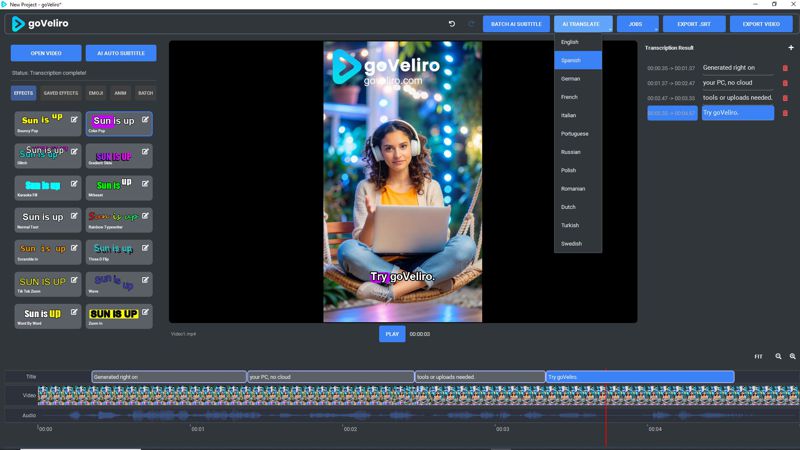Image resolution: width=800 pixels, height=450 pixels.
Task: Open the edit icon on Glitch effect
Action: [74, 152]
